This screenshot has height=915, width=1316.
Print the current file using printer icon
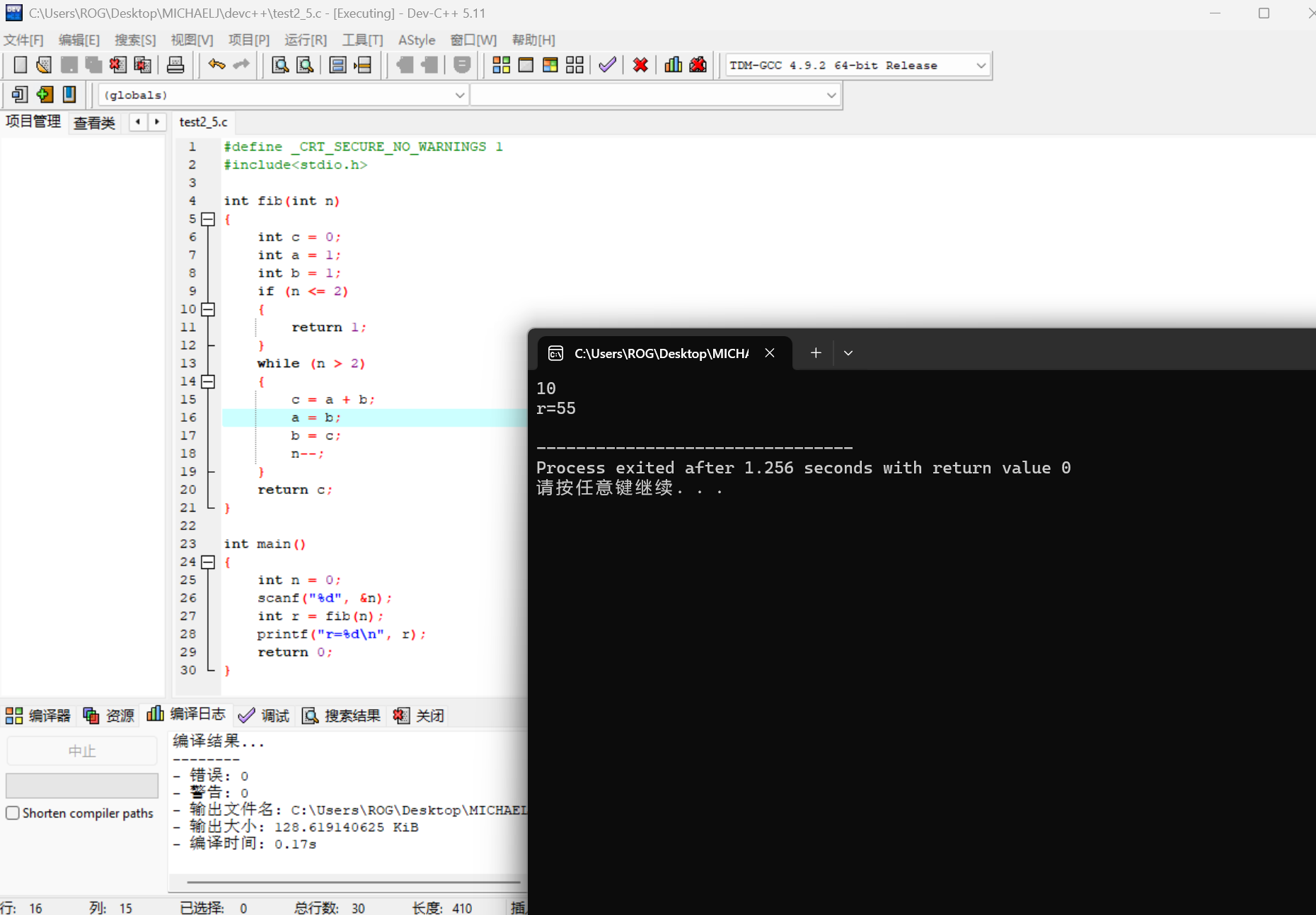pyautogui.click(x=175, y=65)
